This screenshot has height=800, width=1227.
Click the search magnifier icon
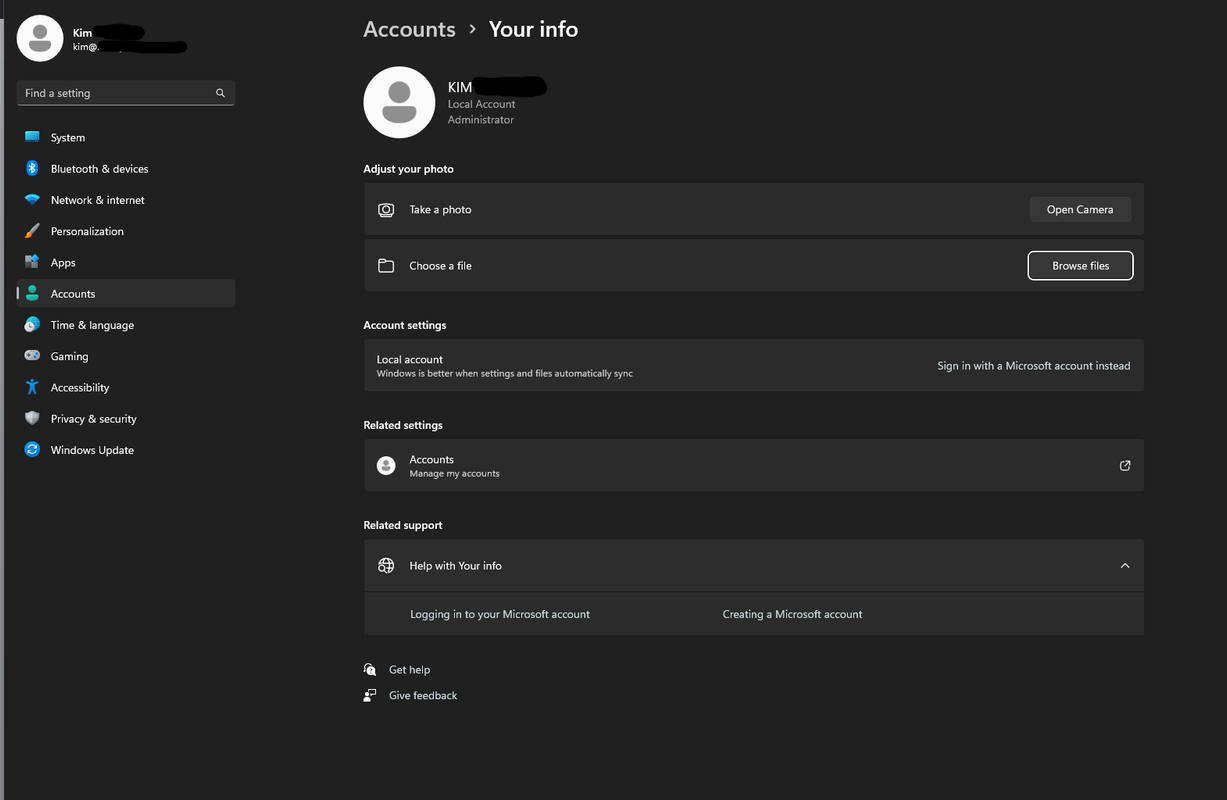coord(220,93)
